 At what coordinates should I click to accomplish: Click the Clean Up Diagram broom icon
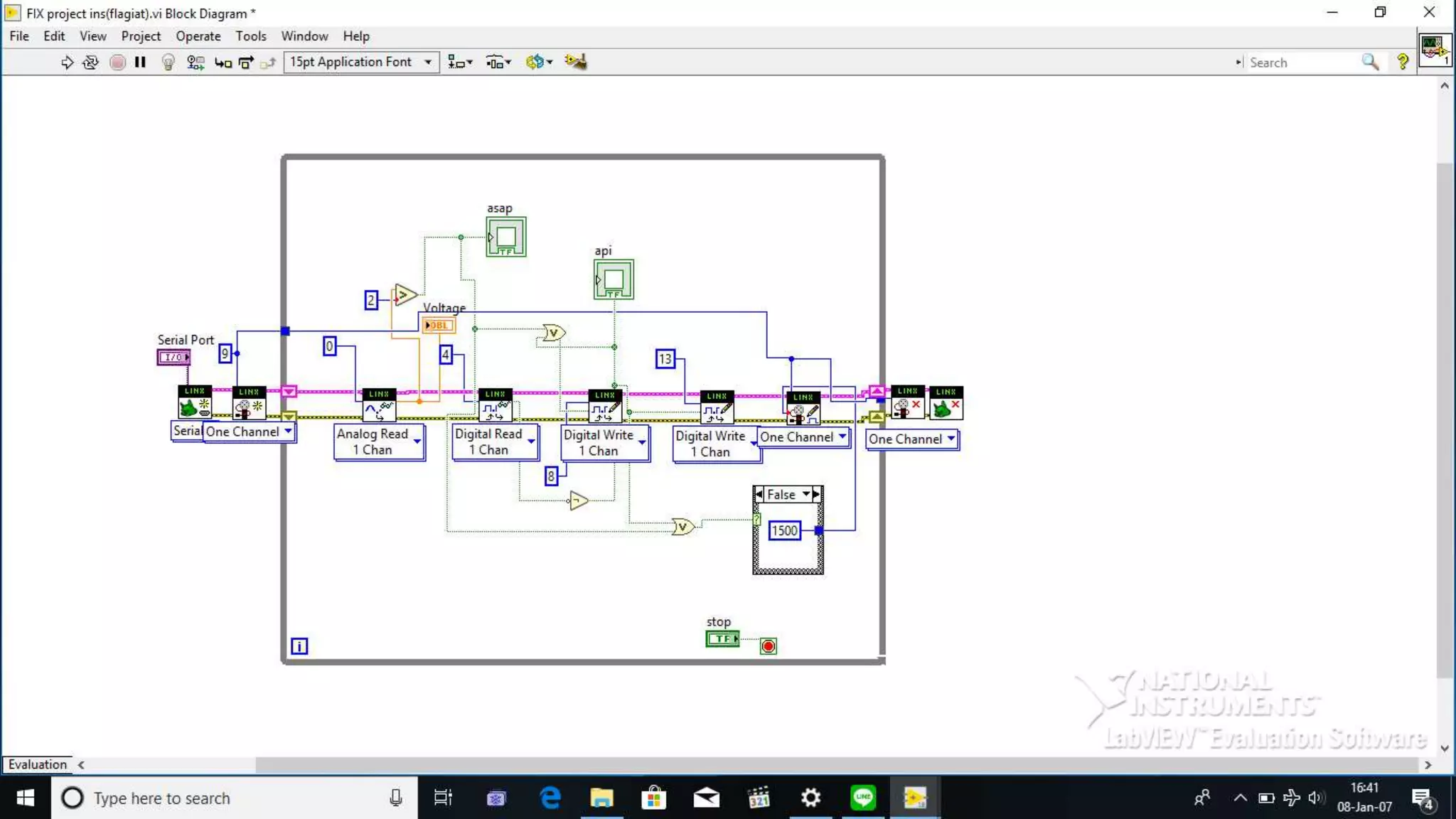[575, 62]
